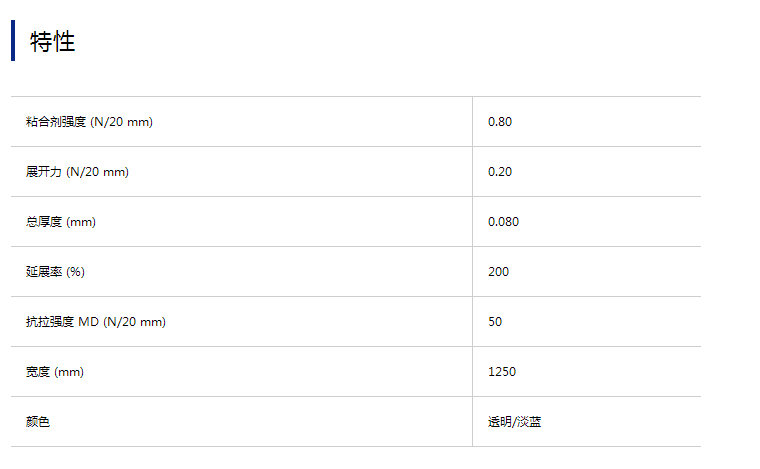Click the 0.80 adhesive strength value
Image resolution: width=760 pixels, height=469 pixels.
(500, 122)
